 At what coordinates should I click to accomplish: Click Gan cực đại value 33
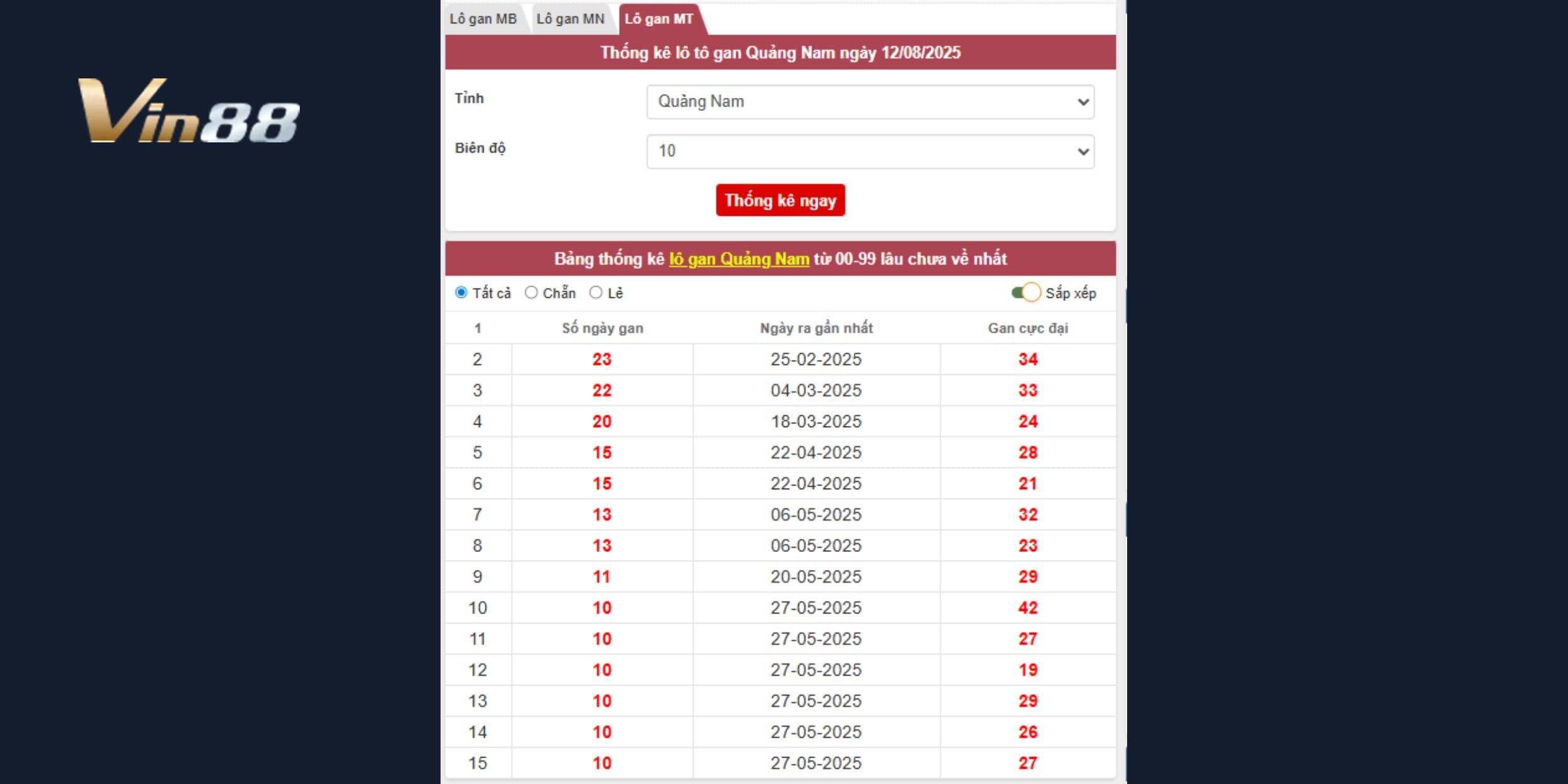1028,390
